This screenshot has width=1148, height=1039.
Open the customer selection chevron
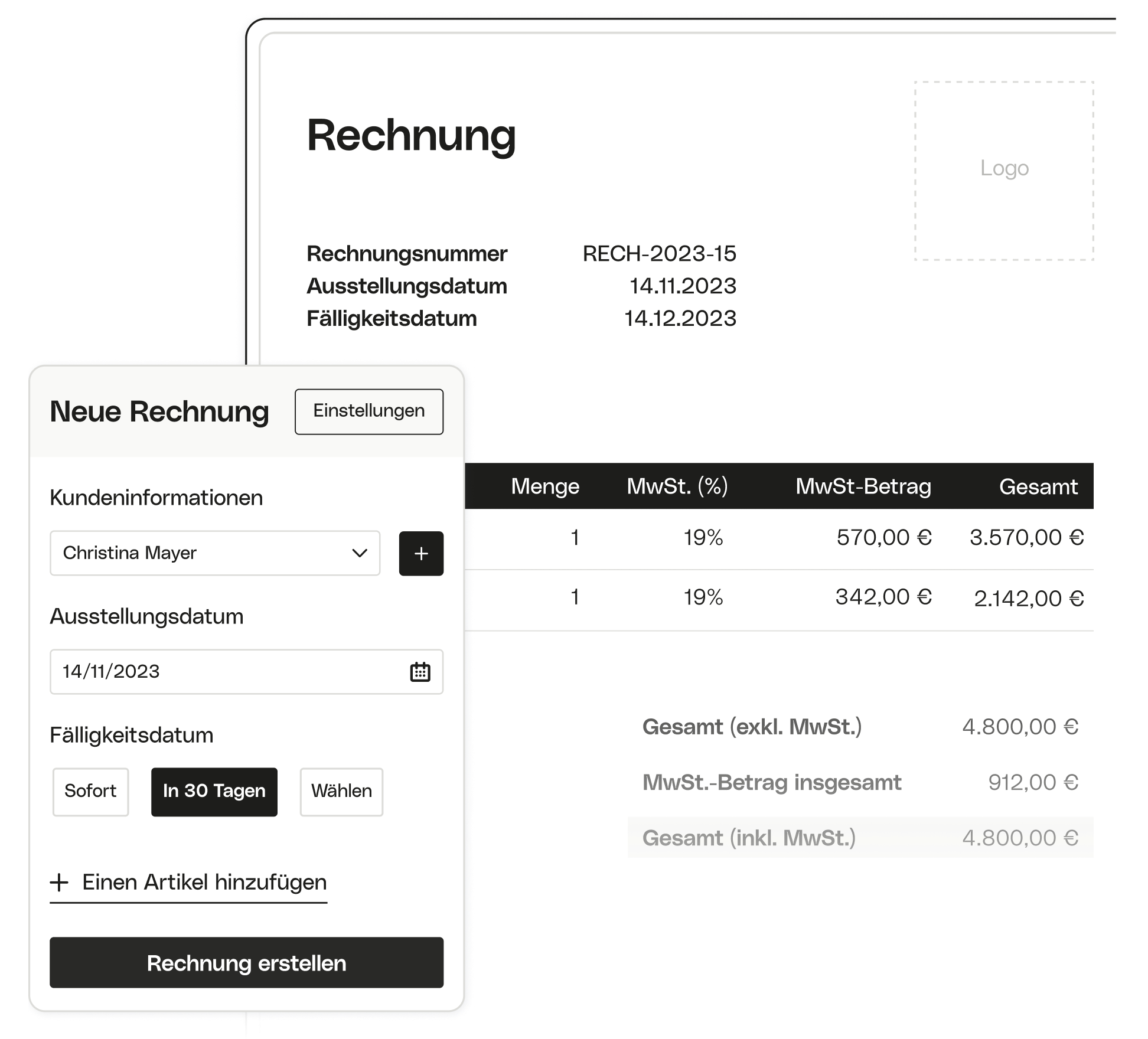[x=358, y=553]
